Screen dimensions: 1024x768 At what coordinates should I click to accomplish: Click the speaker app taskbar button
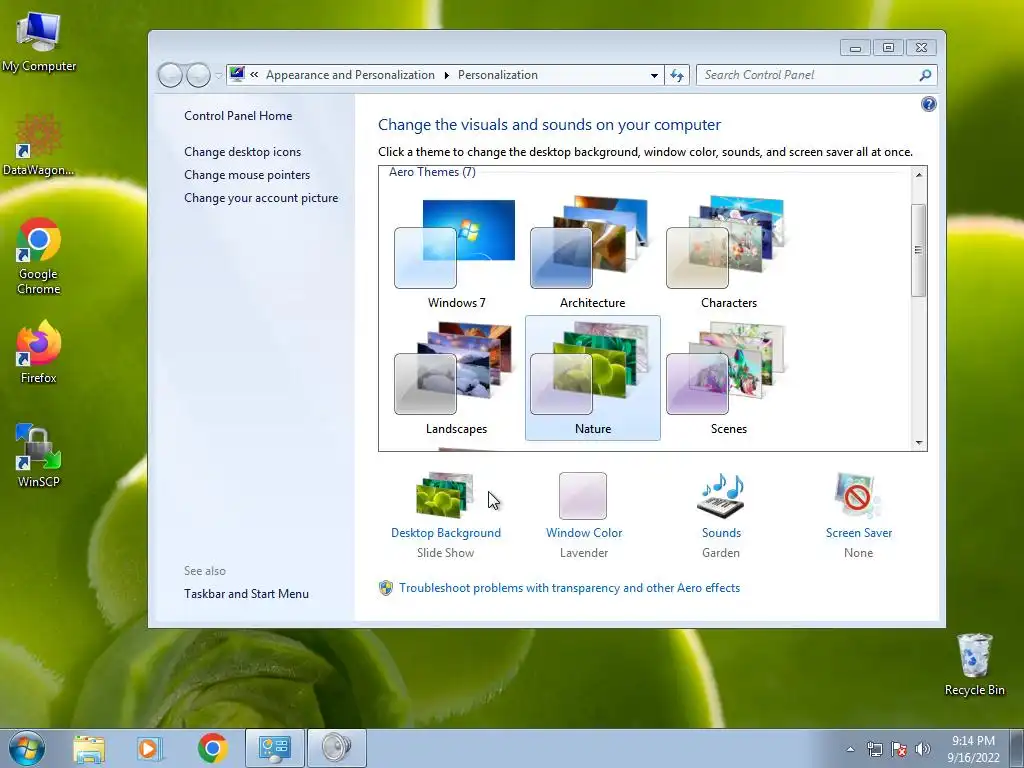336,748
